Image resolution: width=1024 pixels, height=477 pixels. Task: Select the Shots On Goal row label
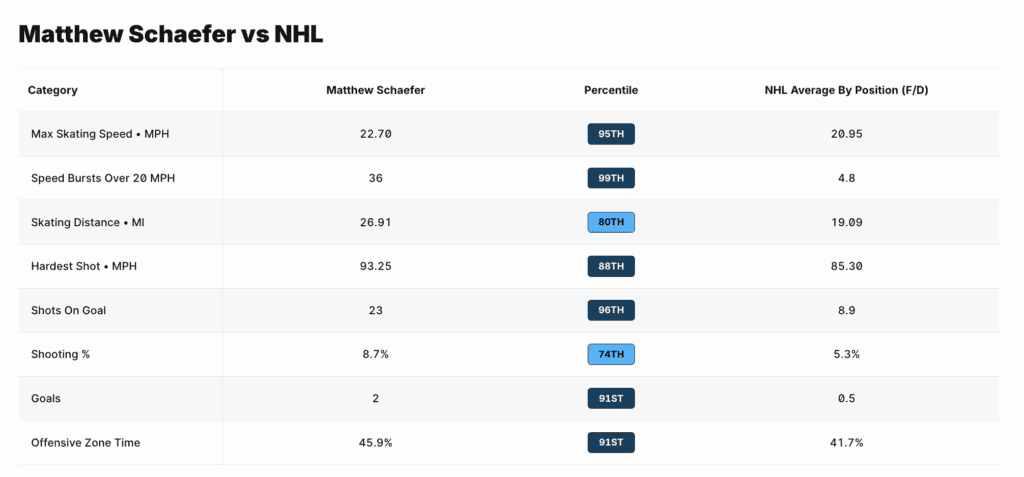[x=69, y=310]
